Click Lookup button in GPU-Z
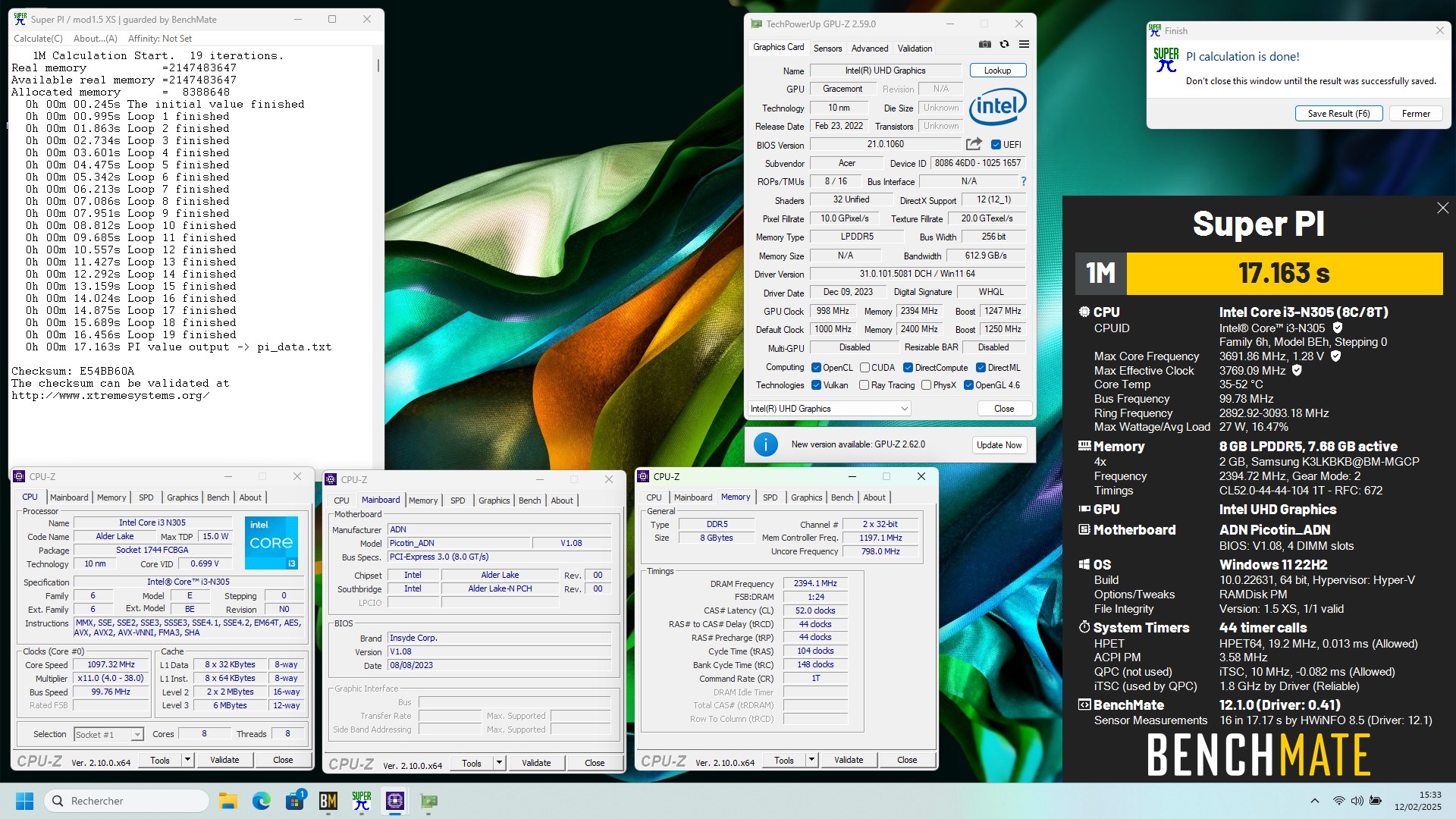 pos(997,71)
